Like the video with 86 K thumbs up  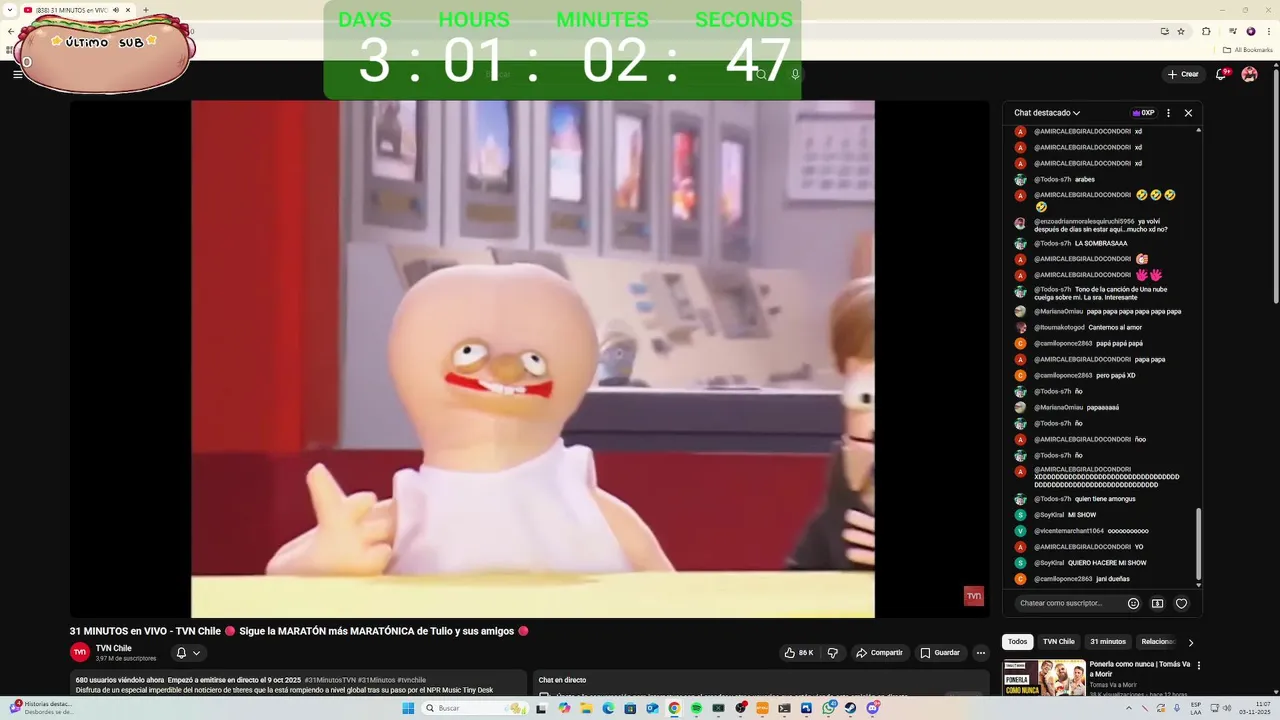click(x=798, y=653)
